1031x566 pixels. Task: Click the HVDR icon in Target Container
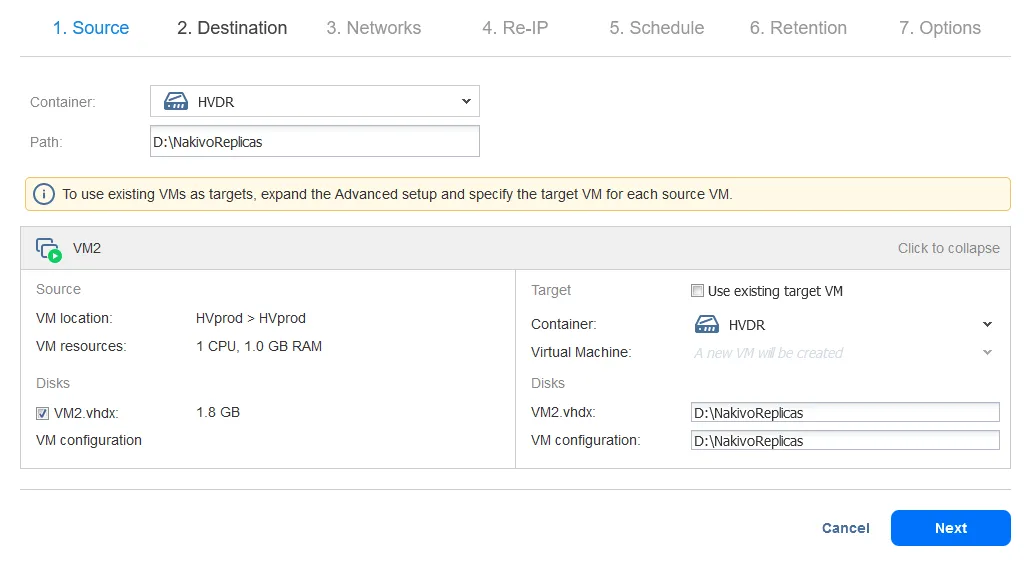[x=707, y=324]
